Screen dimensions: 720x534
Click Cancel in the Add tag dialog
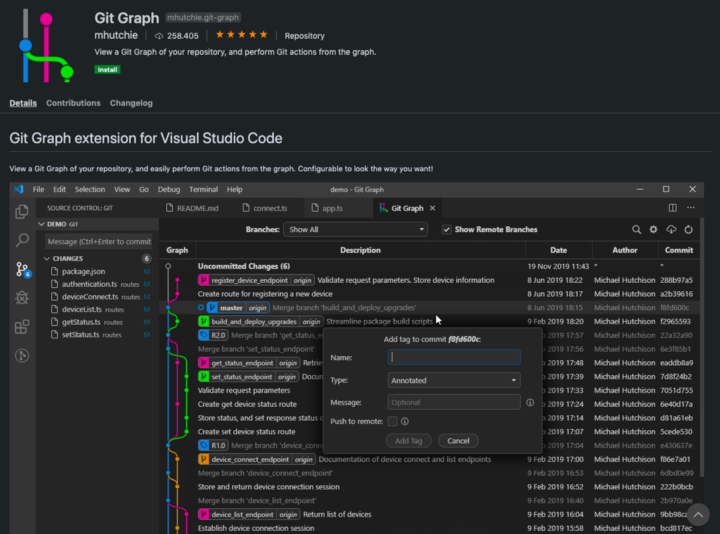(458, 441)
